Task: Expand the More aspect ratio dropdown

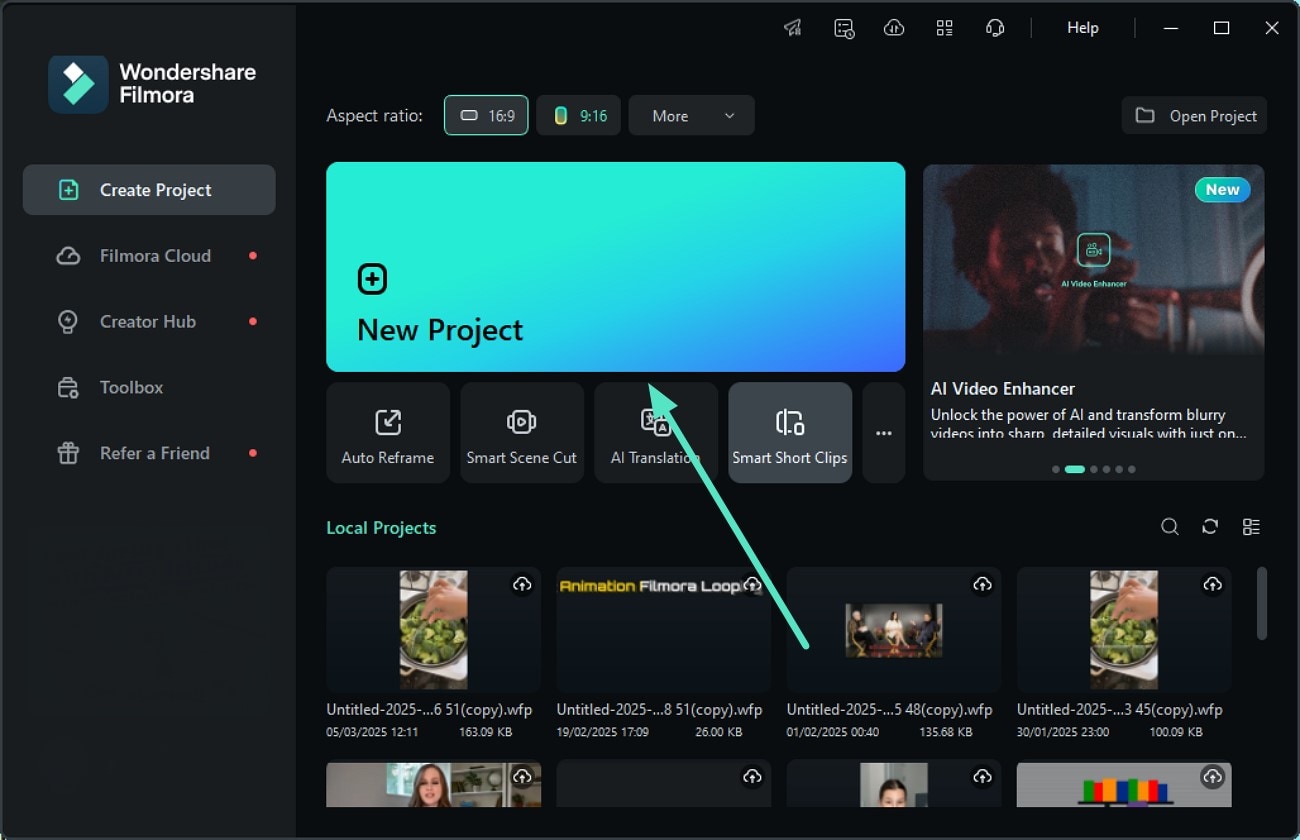Action: coord(692,116)
